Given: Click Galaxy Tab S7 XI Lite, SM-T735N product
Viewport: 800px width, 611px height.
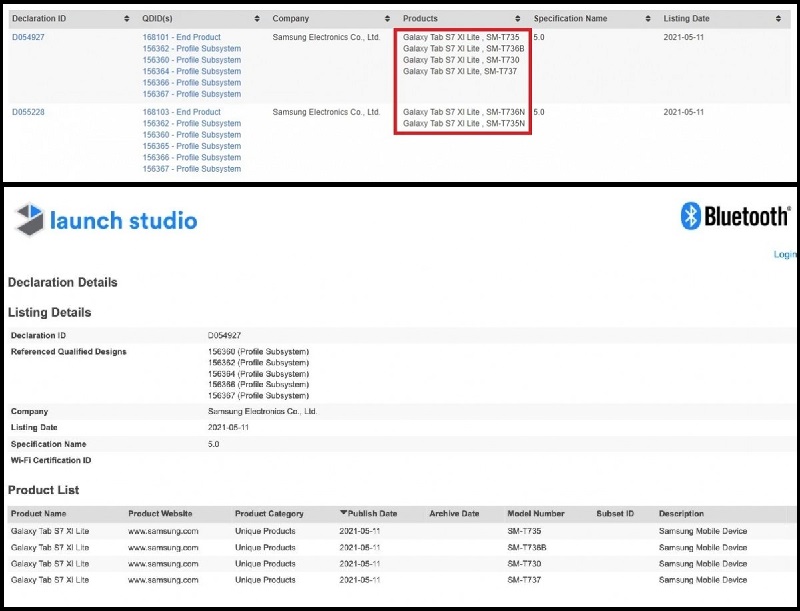Looking at the screenshot, I should click(x=464, y=123).
